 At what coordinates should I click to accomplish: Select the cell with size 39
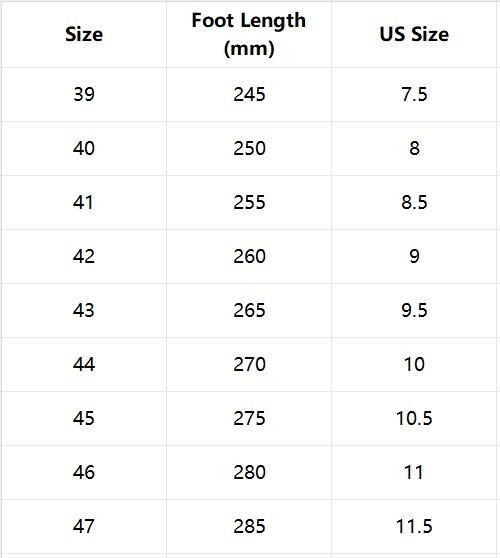tap(84, 94)
